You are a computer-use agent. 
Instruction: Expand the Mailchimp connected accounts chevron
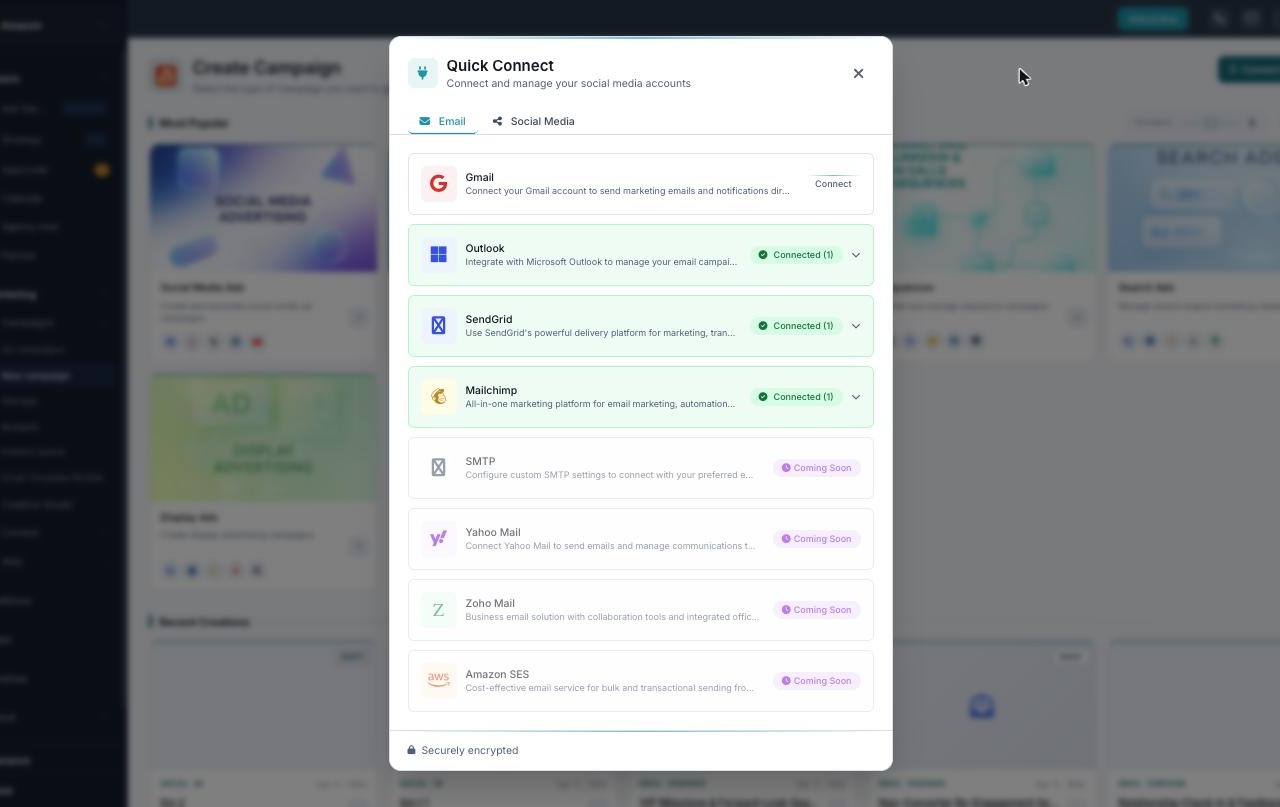[x=856, y=397]
